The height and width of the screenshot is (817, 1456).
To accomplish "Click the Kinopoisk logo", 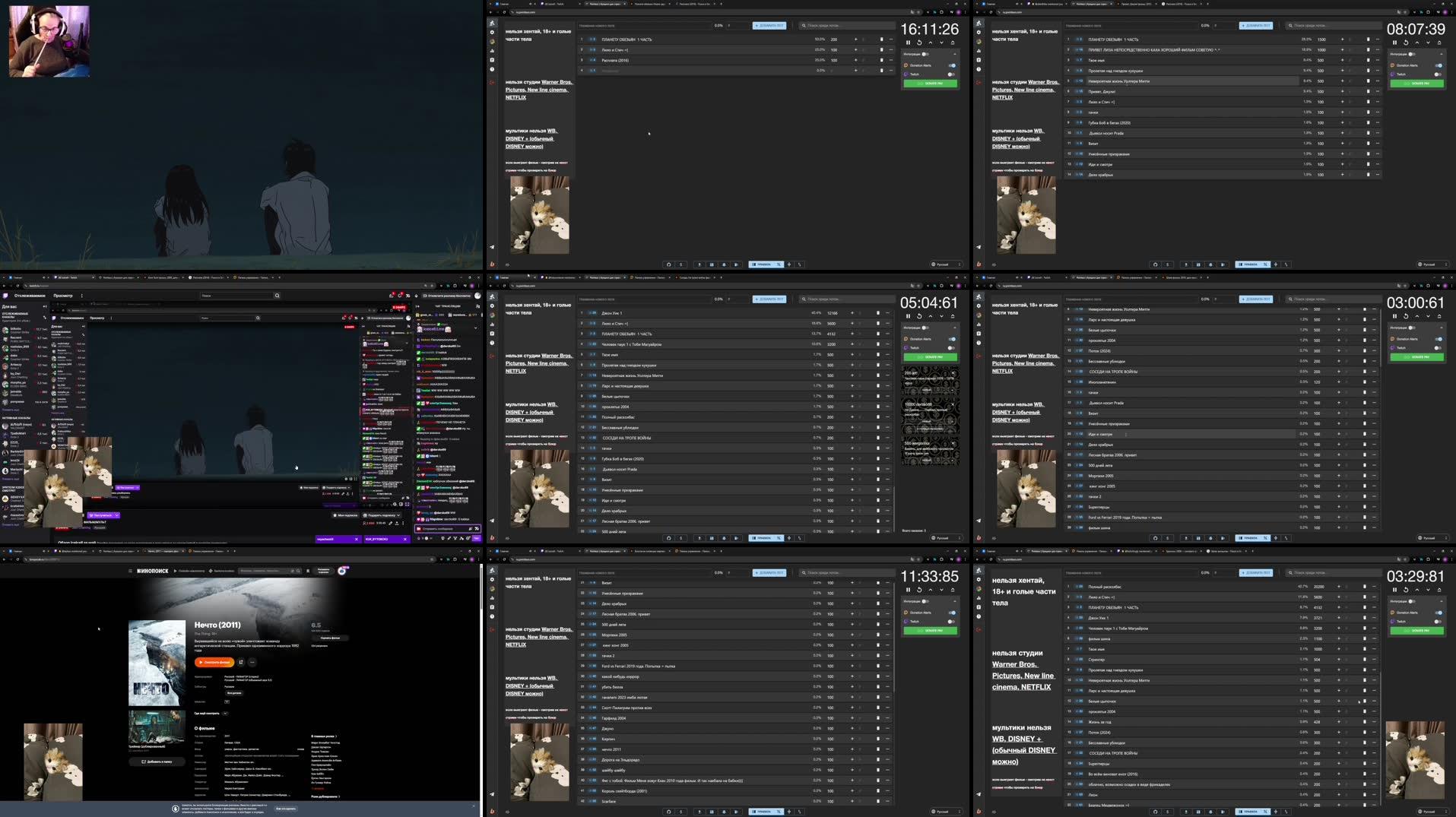I will pyautogui.click(x=153, y=571).
